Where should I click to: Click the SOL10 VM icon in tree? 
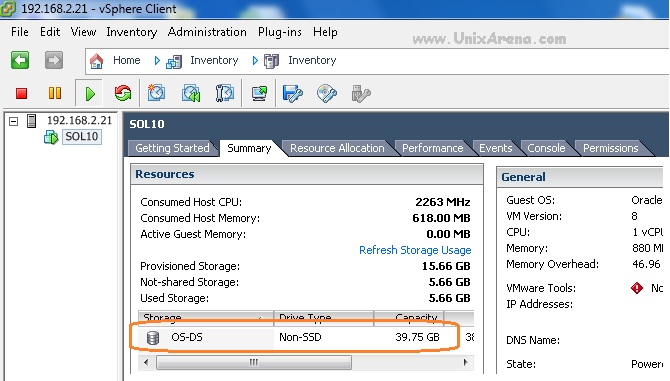pos(51,137)
